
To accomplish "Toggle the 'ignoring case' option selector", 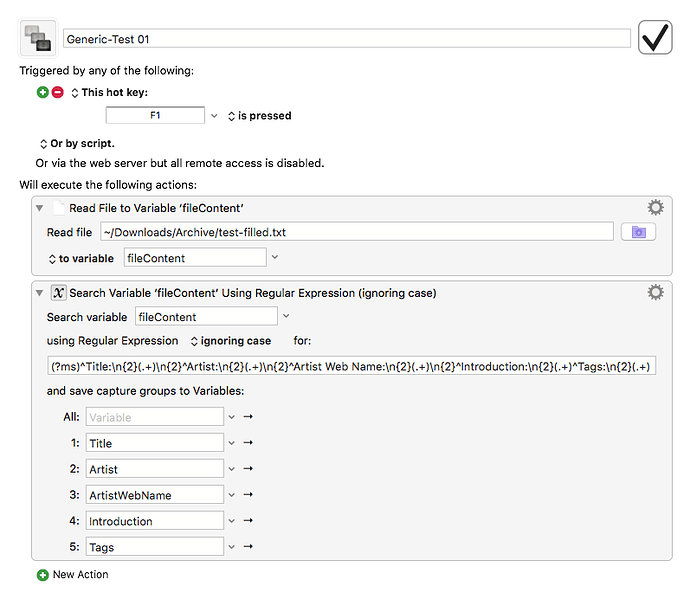I will click(x=231, y=341).
